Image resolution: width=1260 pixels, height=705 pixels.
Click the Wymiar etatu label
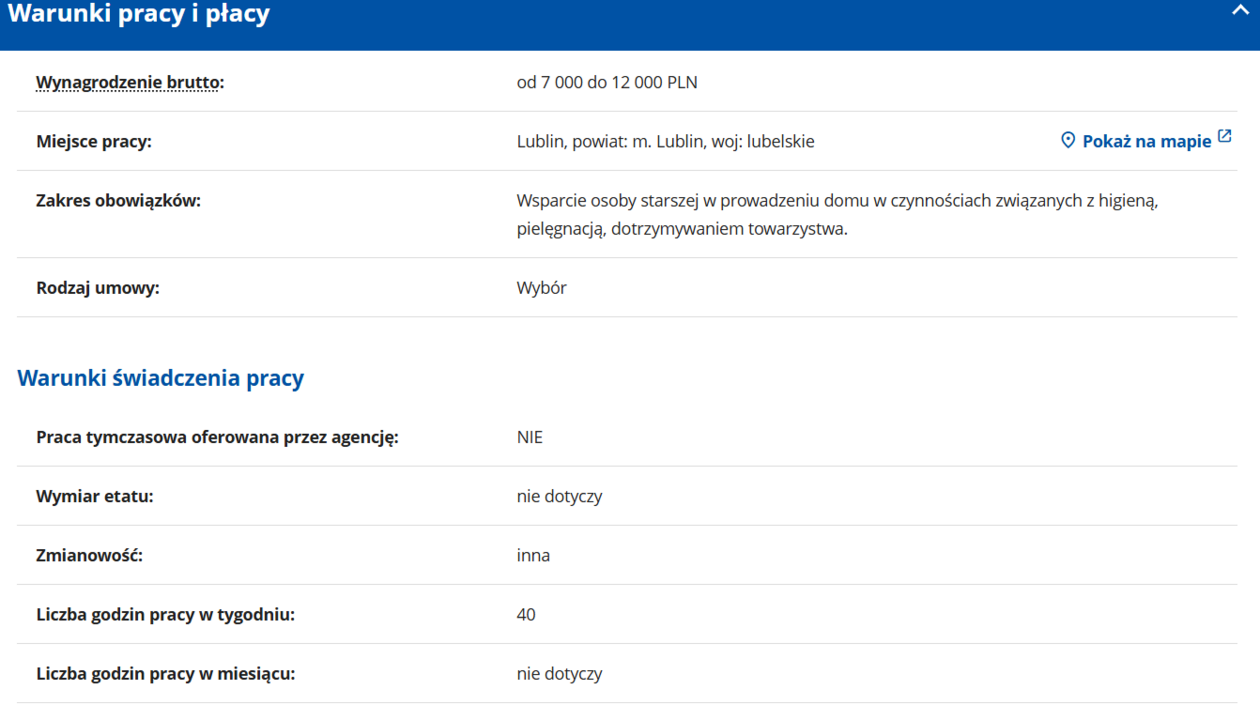pos(95,496)
